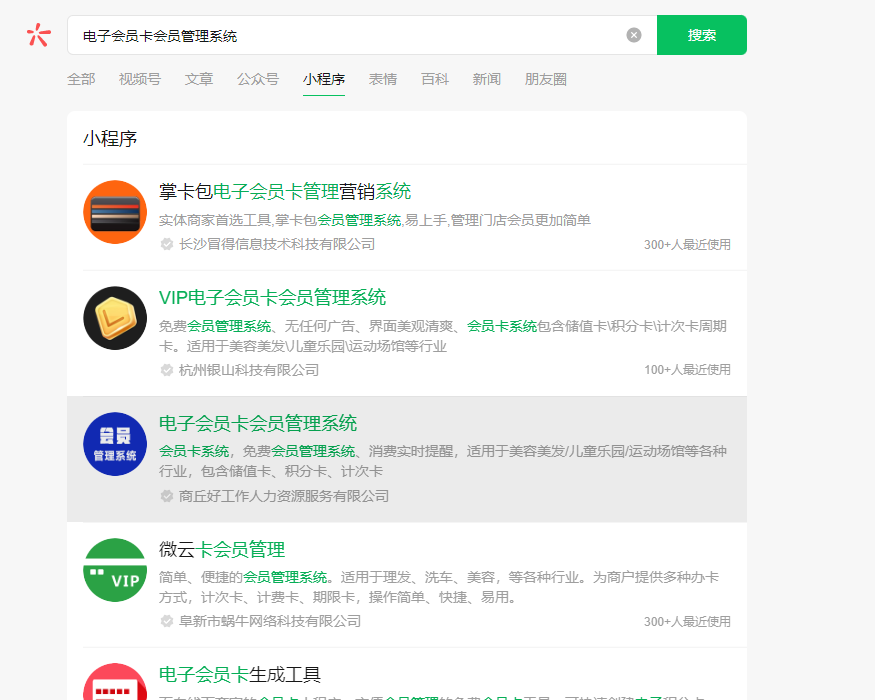Click the company name 长沙冒得信息技术科技有限公司

click(277, 244)
